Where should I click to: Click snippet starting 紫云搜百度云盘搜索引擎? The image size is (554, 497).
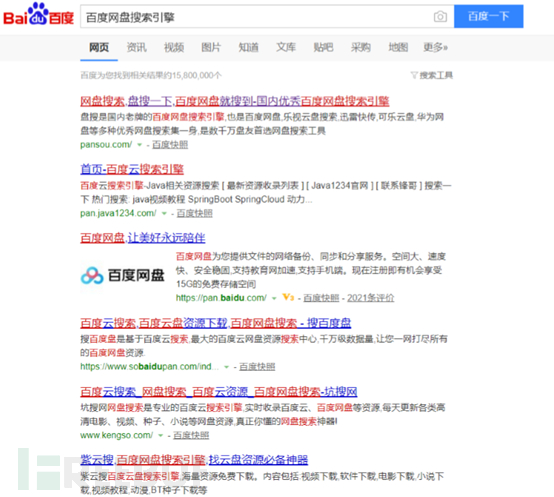[262, 483]
